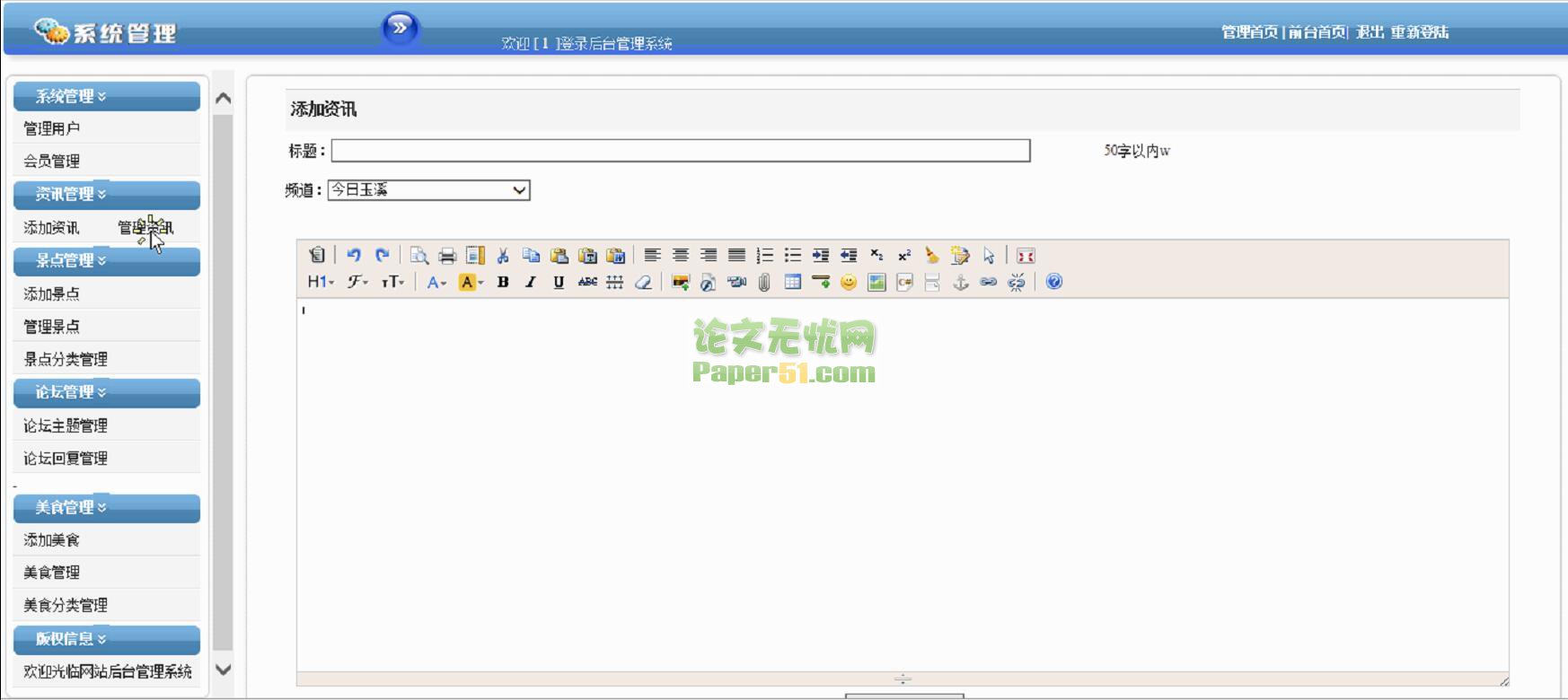Open the font family dropdown
1568x700 pixels.
(x=357, y=282)
